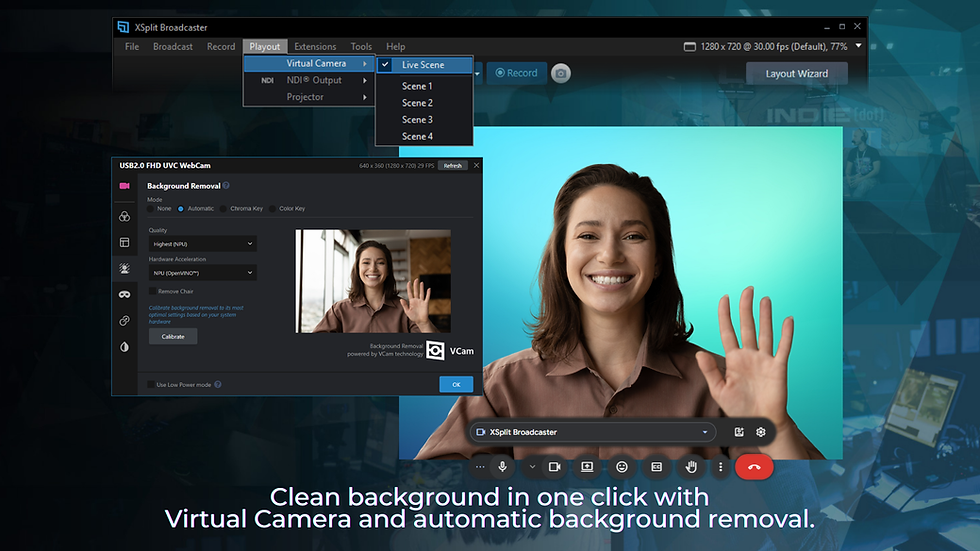Open the resolution dropdown arrow
Image resolution: width=980 pixels, height=551 pixels.
coord(859,46)
